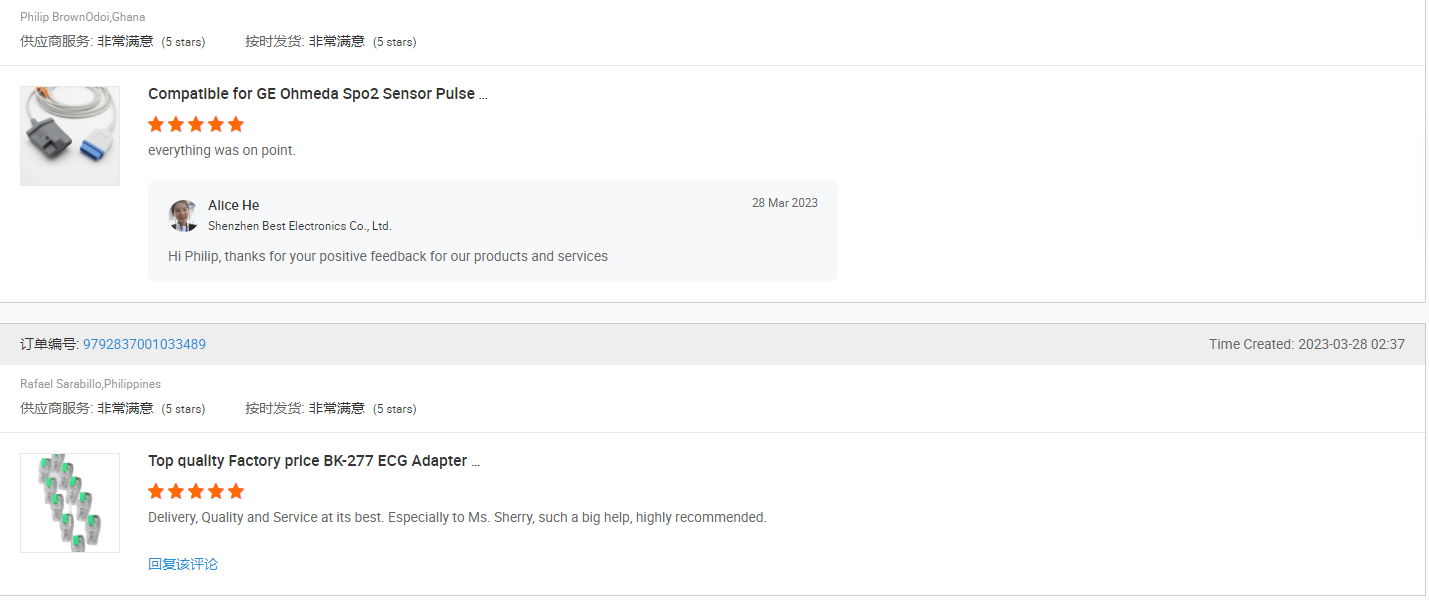This screenshot has height=600, width=1429.
Task: Click the 28 Mar 2023 reply date
Action: (784, 203)
